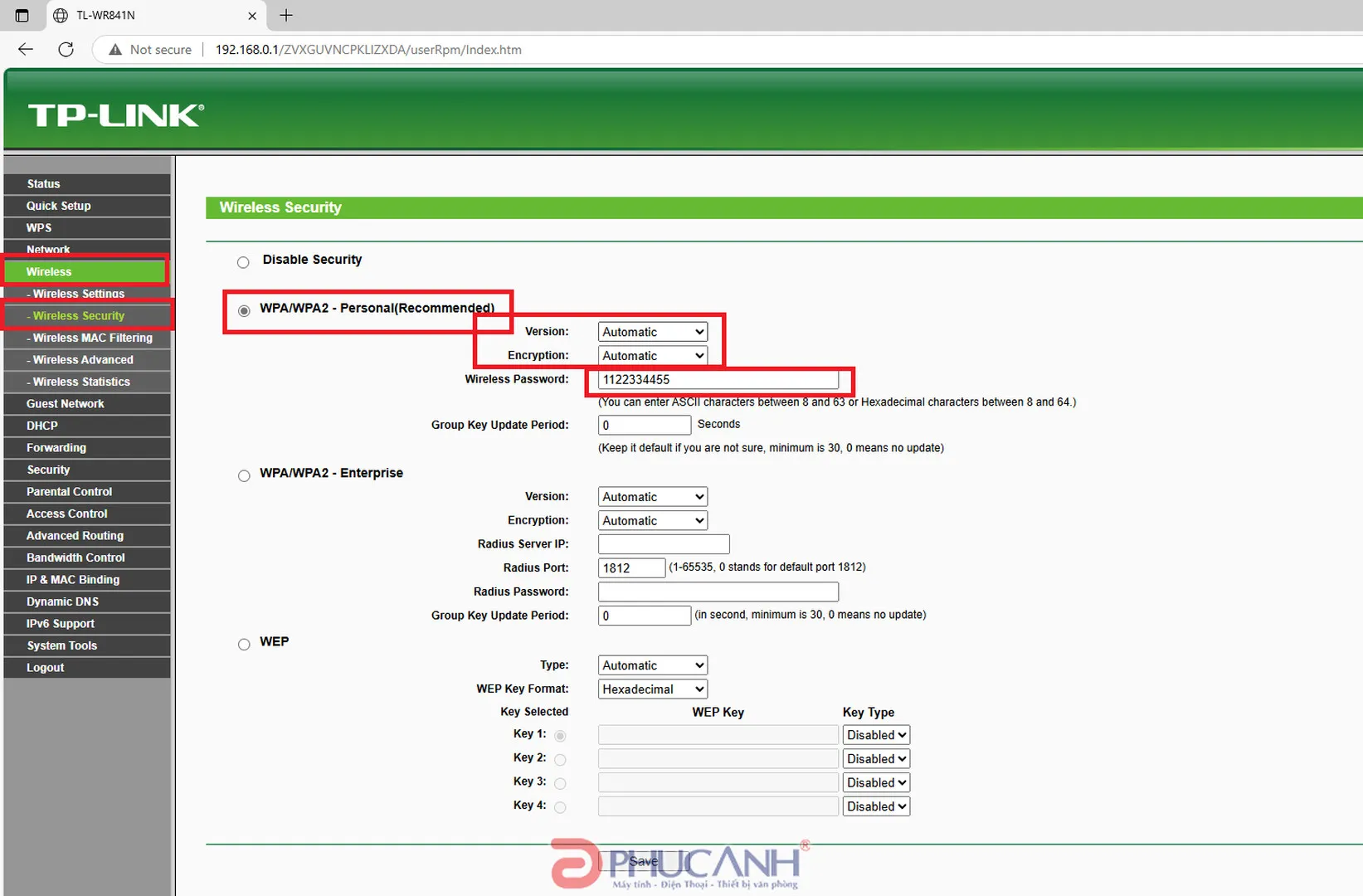Open System Tools menu item

87,646
